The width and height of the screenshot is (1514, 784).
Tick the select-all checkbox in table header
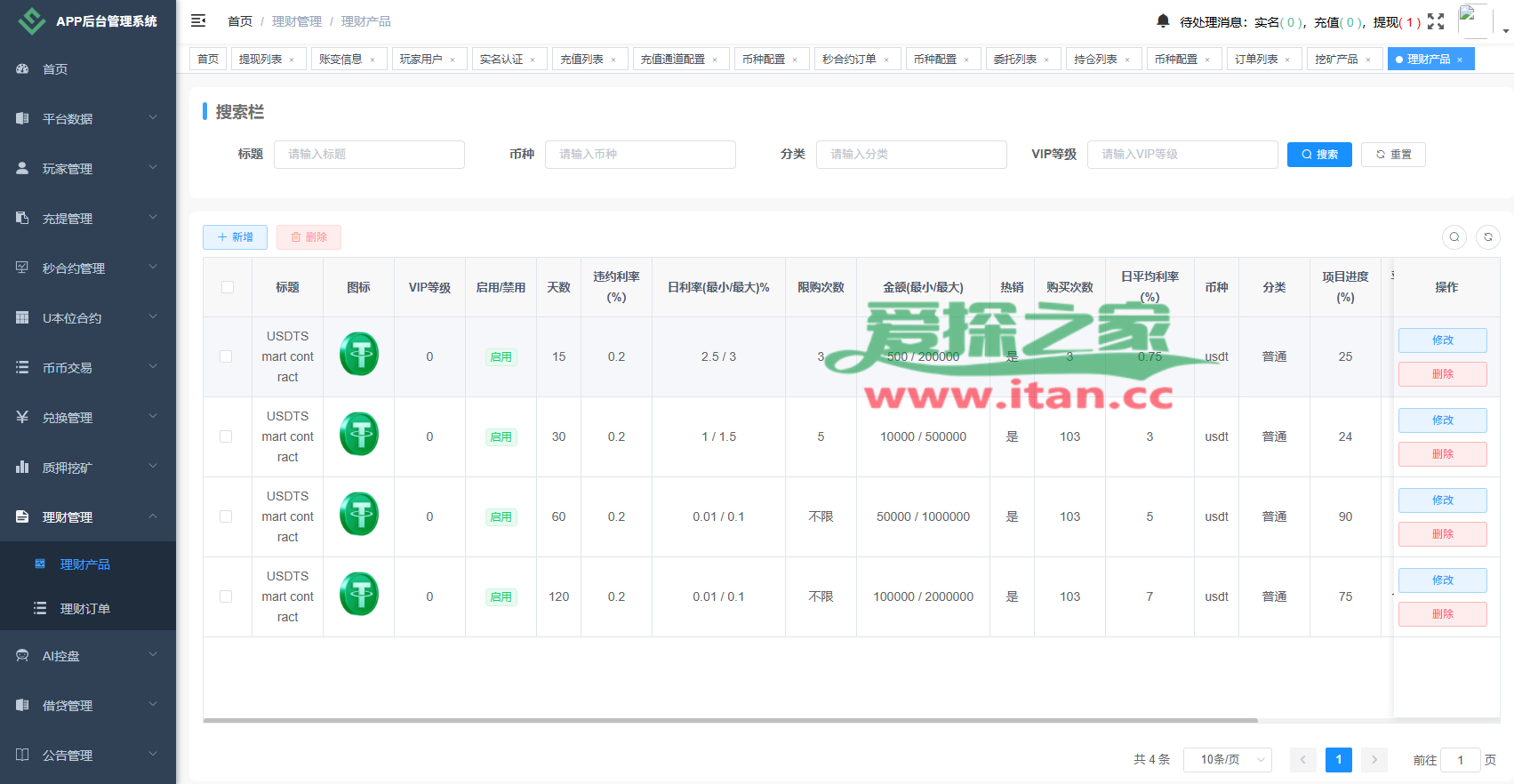tap(228, 287)
